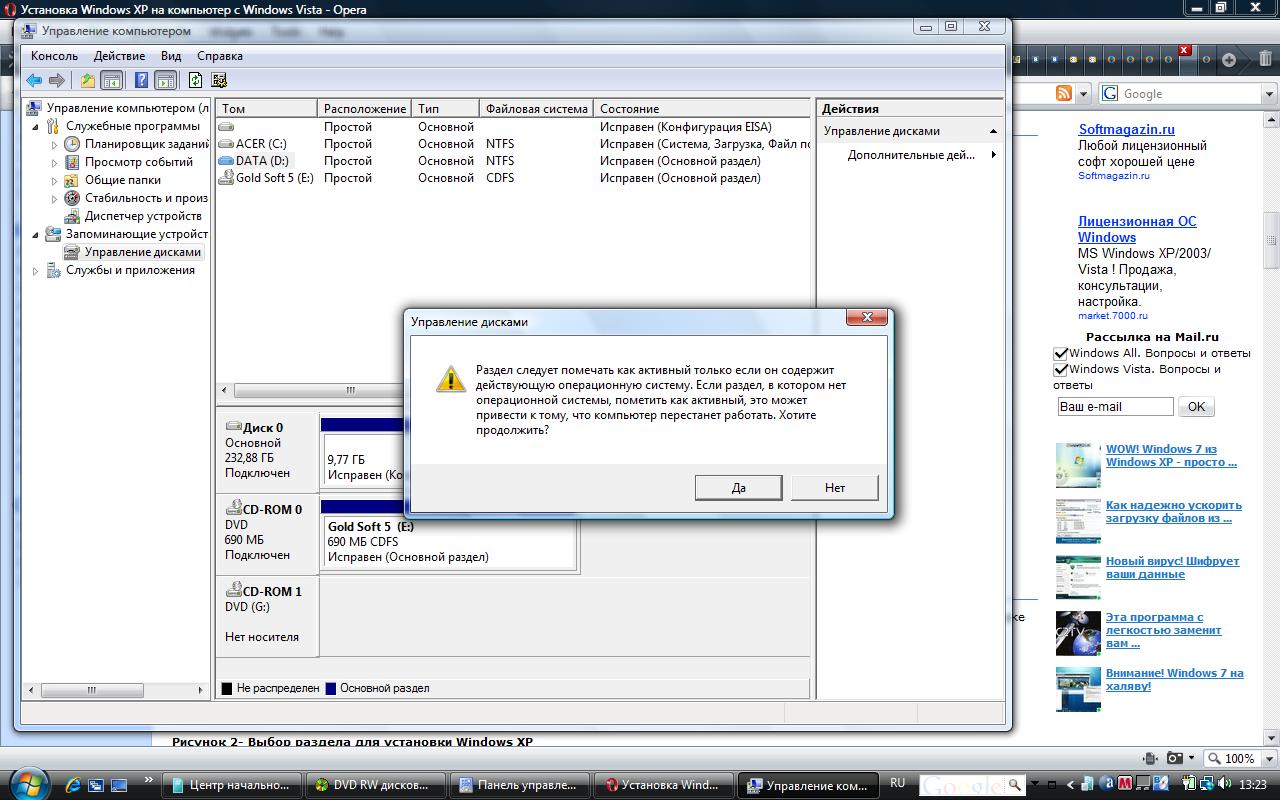Close the active Opera tab with red X
Image resolution: width=1280 pixels, height=800 pixels.
pyautogui.click(x=1185, y=50)
